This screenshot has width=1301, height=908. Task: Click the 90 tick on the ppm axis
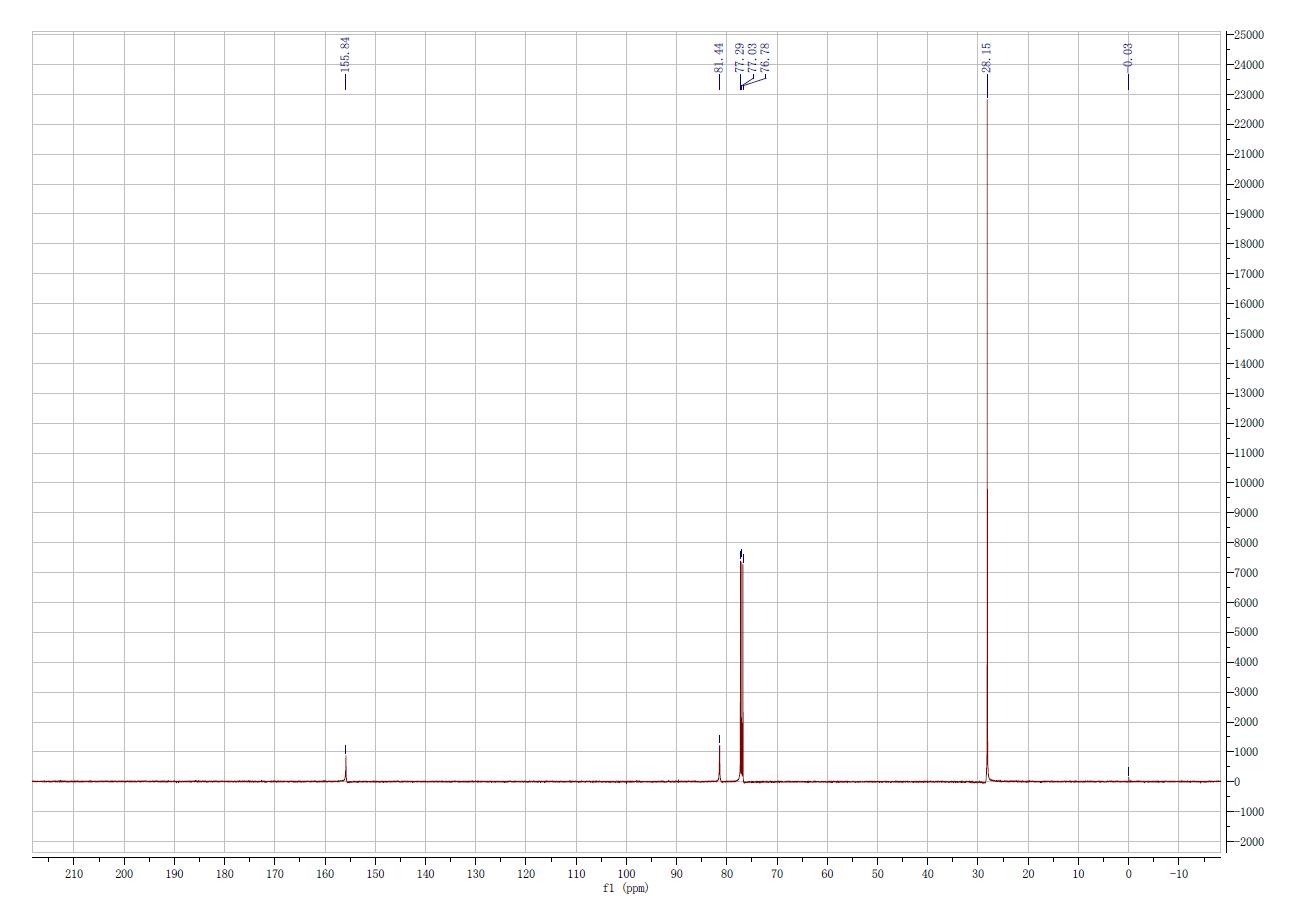pyautogui.click(x=677, y=874)
